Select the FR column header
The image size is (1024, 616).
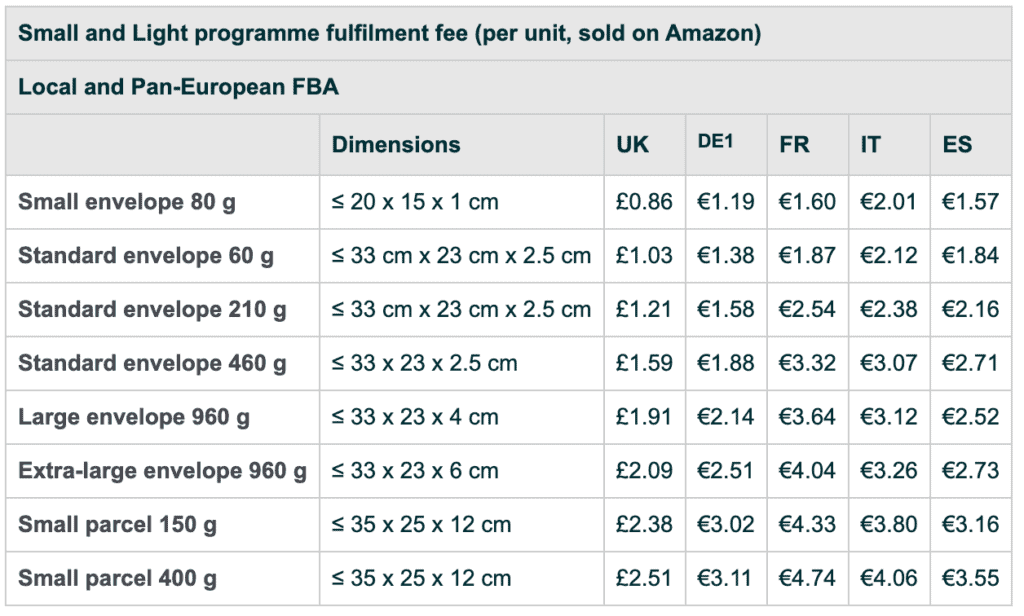click(794, 144)
